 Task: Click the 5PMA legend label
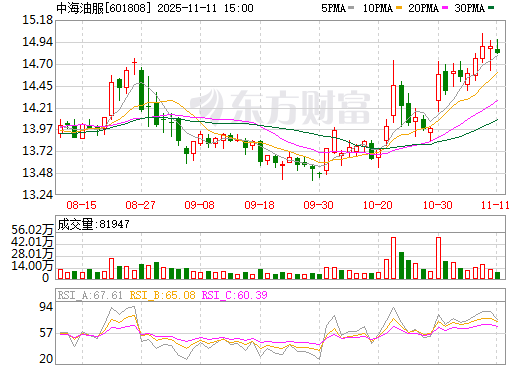(333, 8)
